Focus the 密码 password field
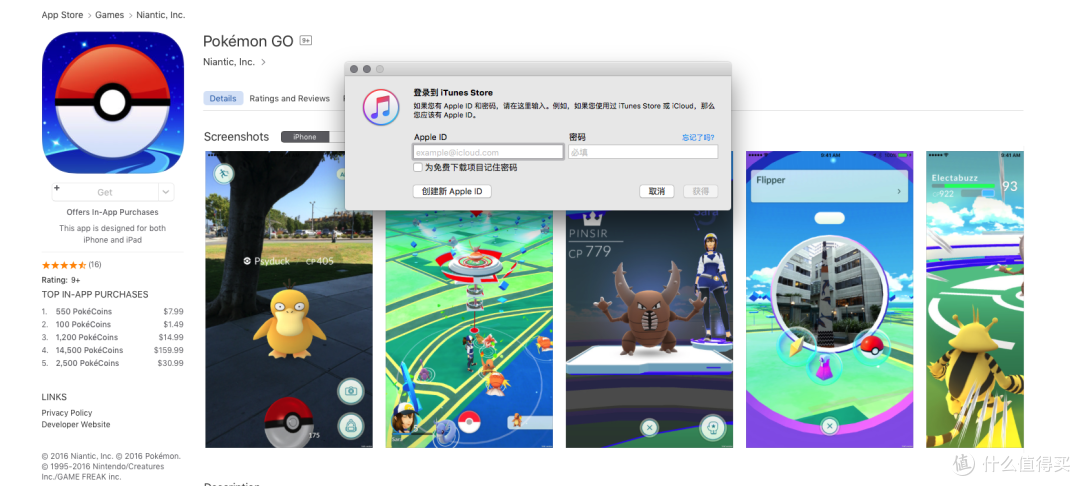 [x=643, y=152]
